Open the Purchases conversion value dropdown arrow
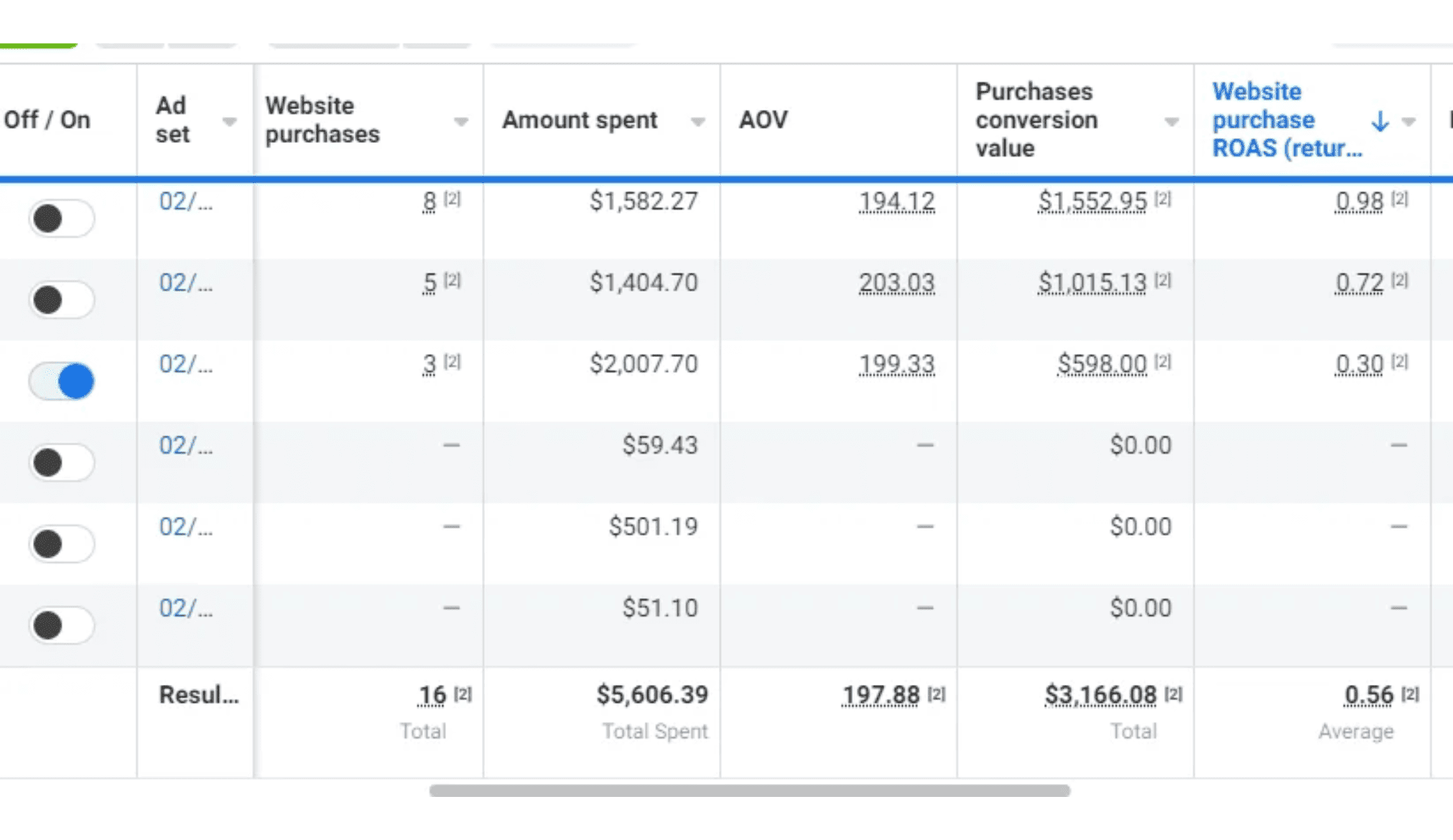Screen dimensions: 1453x840 1171,121
